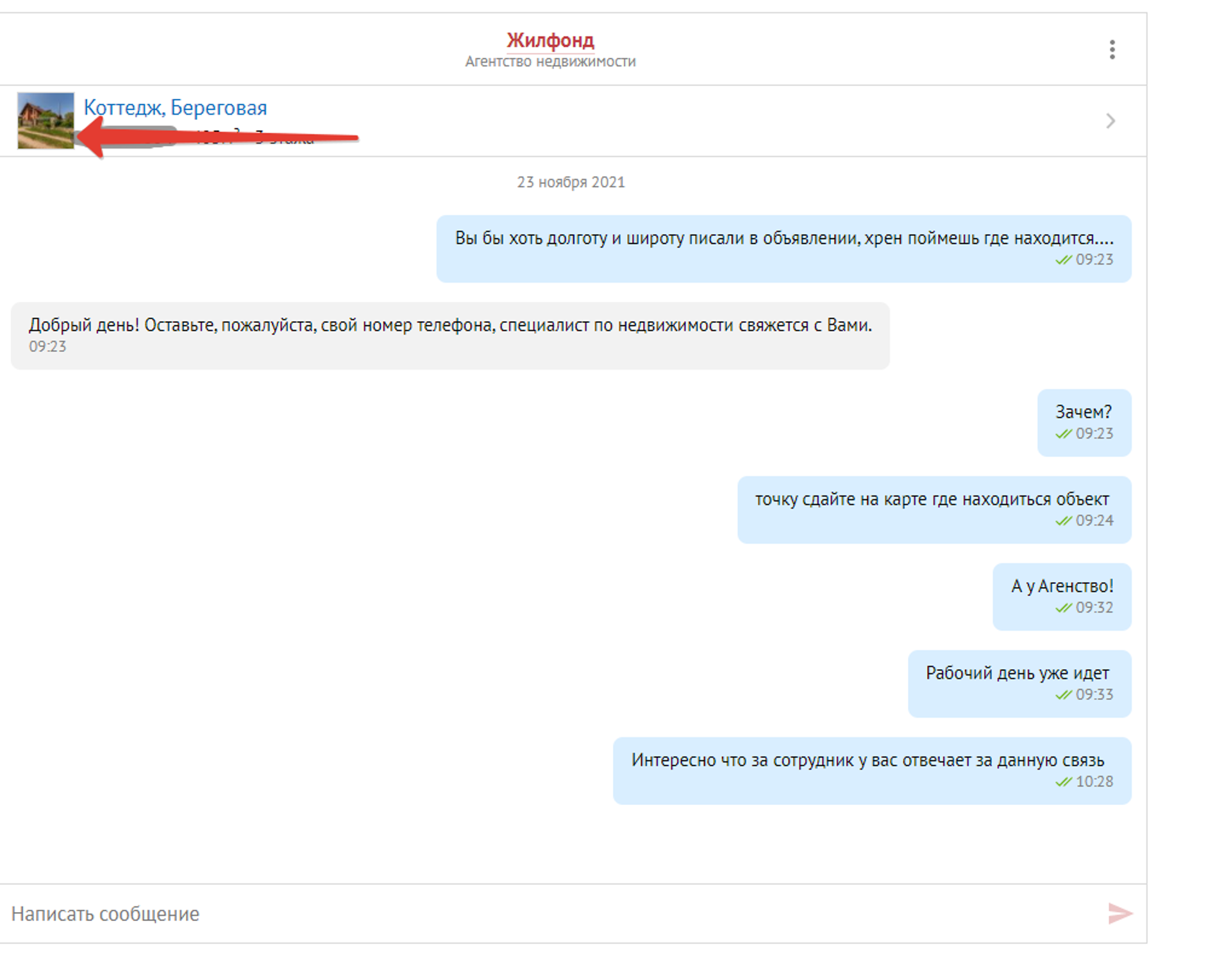
Task: Select the agency reply starting Добрый день!
Action: [450, 336]
